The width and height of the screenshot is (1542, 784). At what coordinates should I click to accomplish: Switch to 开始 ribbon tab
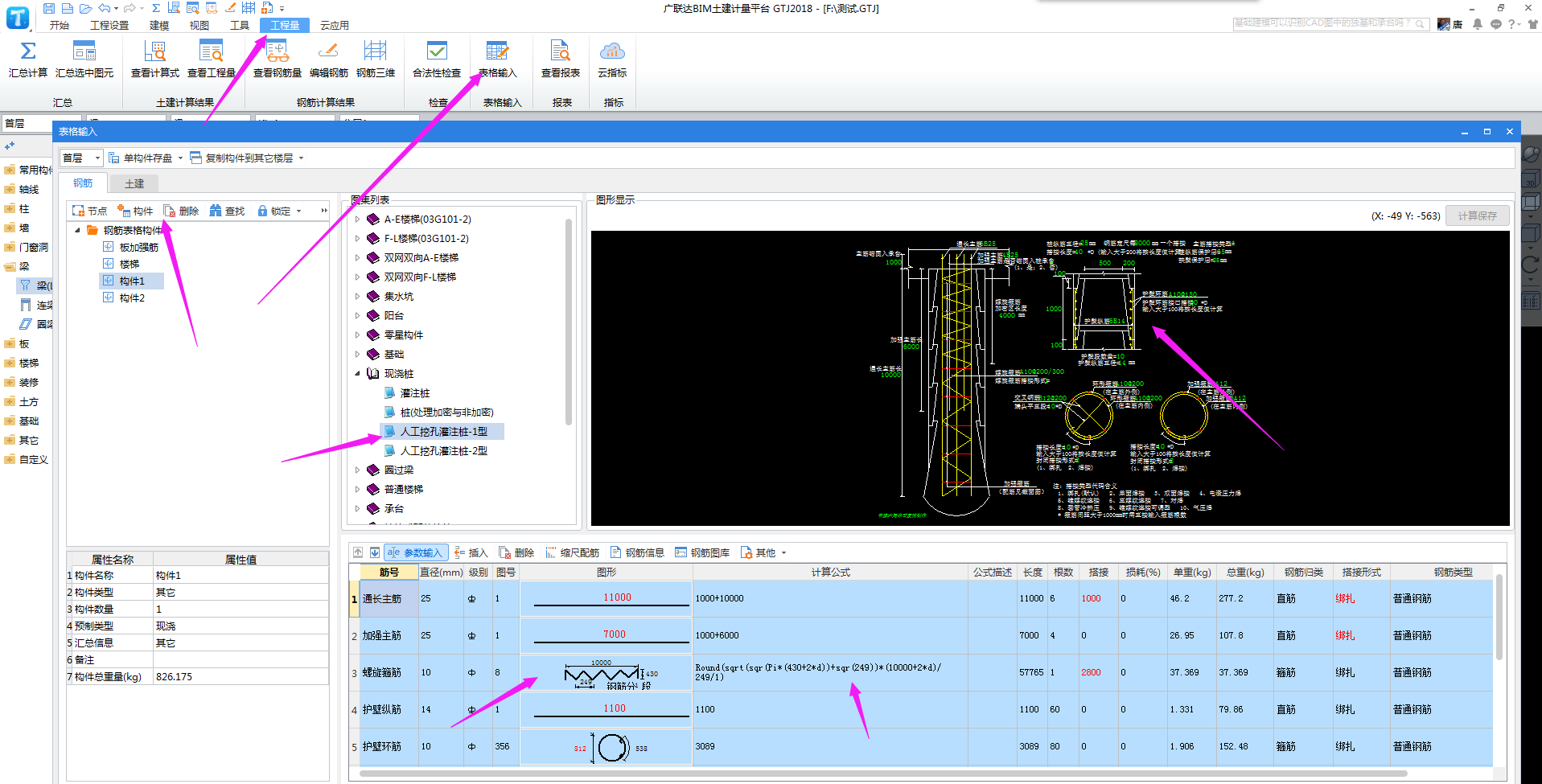tap(60, 25)
